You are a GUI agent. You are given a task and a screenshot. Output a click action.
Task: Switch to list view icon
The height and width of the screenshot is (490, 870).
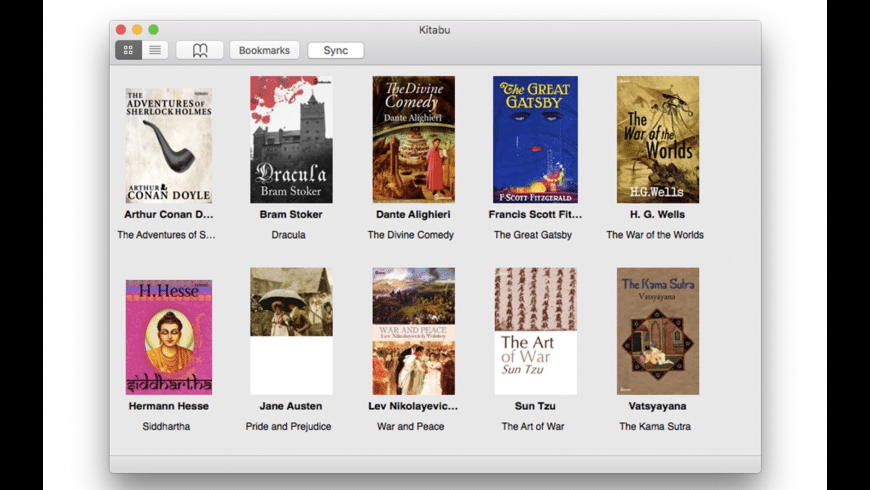155,50
